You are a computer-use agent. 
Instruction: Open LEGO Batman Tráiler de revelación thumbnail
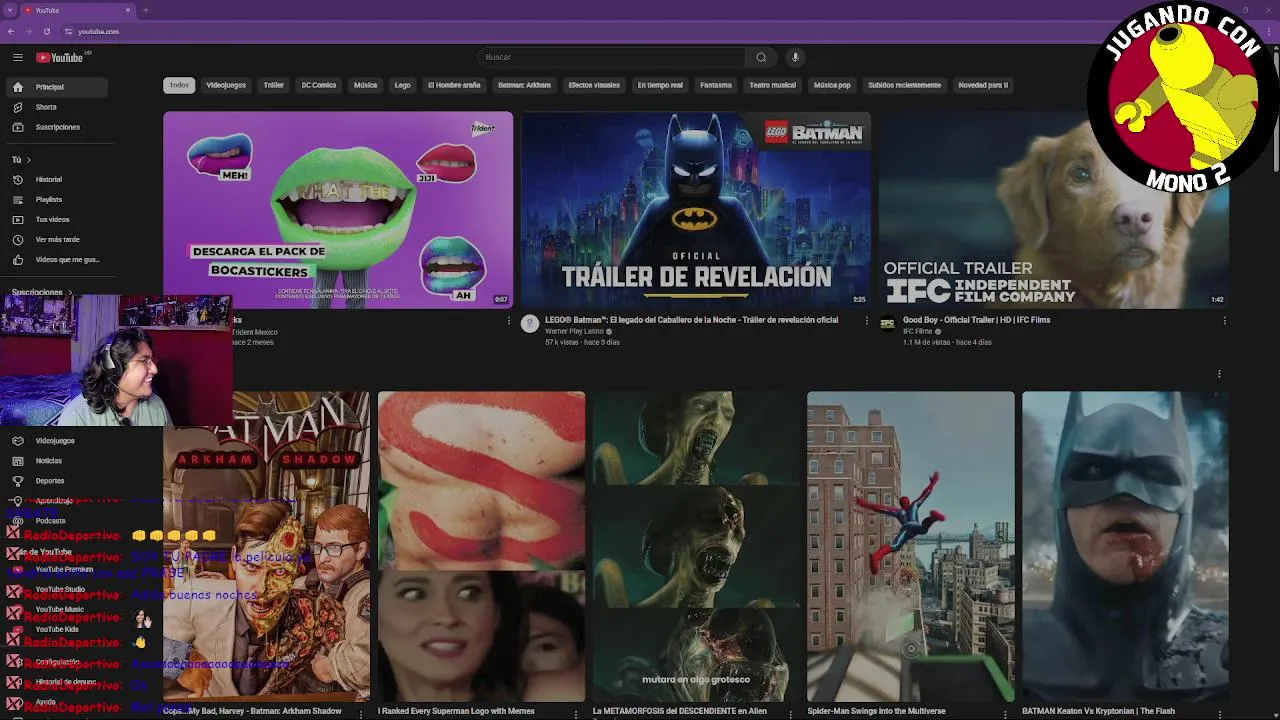pos(696,210)
